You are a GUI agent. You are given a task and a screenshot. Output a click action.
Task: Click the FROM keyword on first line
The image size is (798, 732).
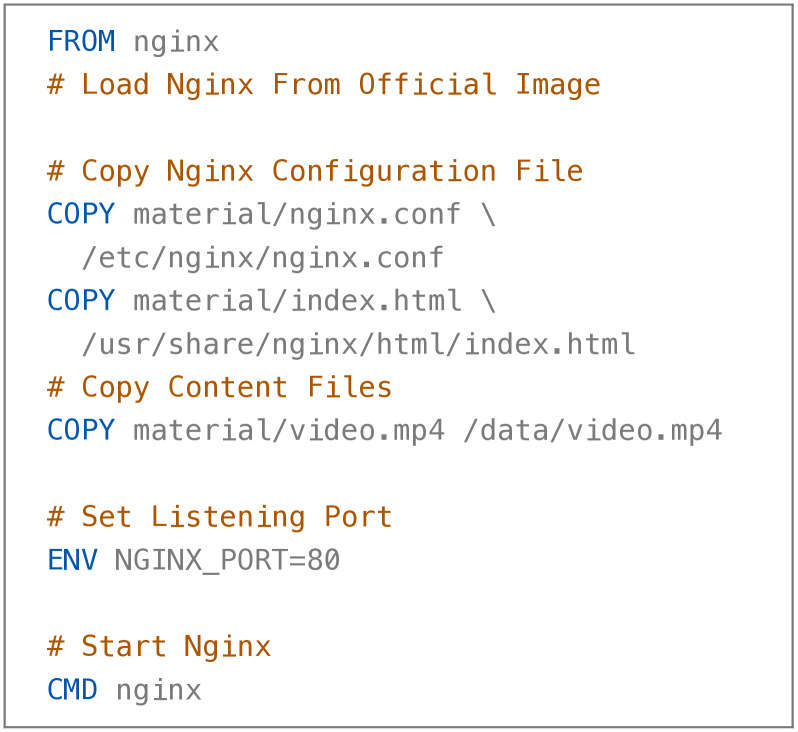pos(81,42)
